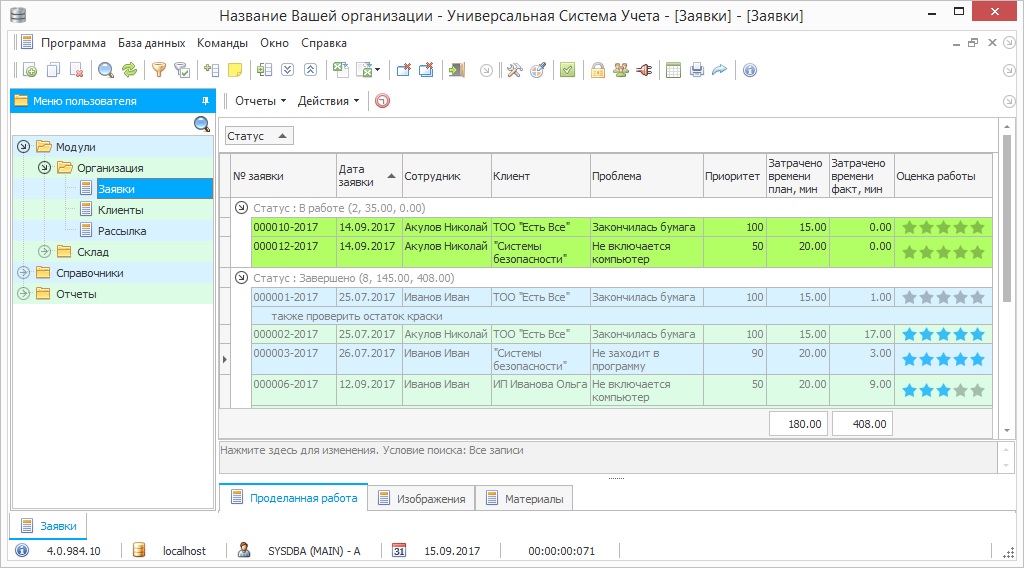Viewport: 1024px width, 568px height.
Task: Open the Действия dropdown
Action: tap(328, 101)
